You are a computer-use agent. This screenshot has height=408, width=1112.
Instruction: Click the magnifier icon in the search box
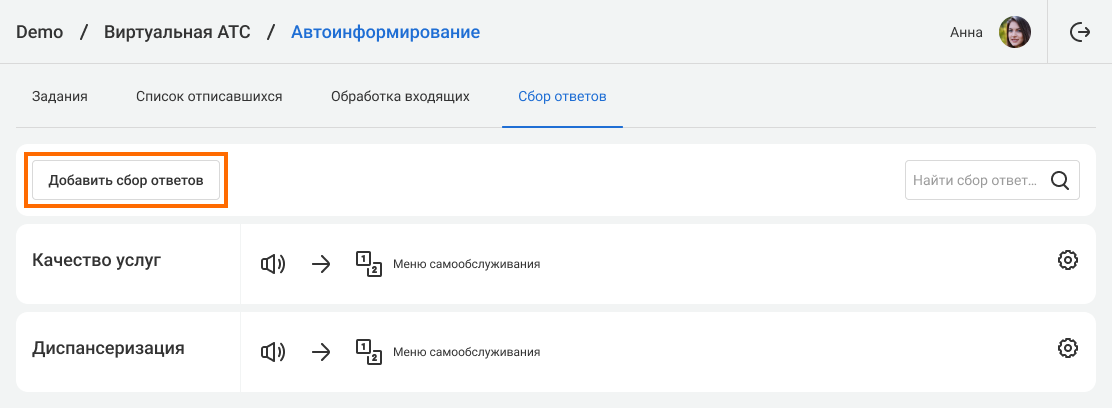1060,181
